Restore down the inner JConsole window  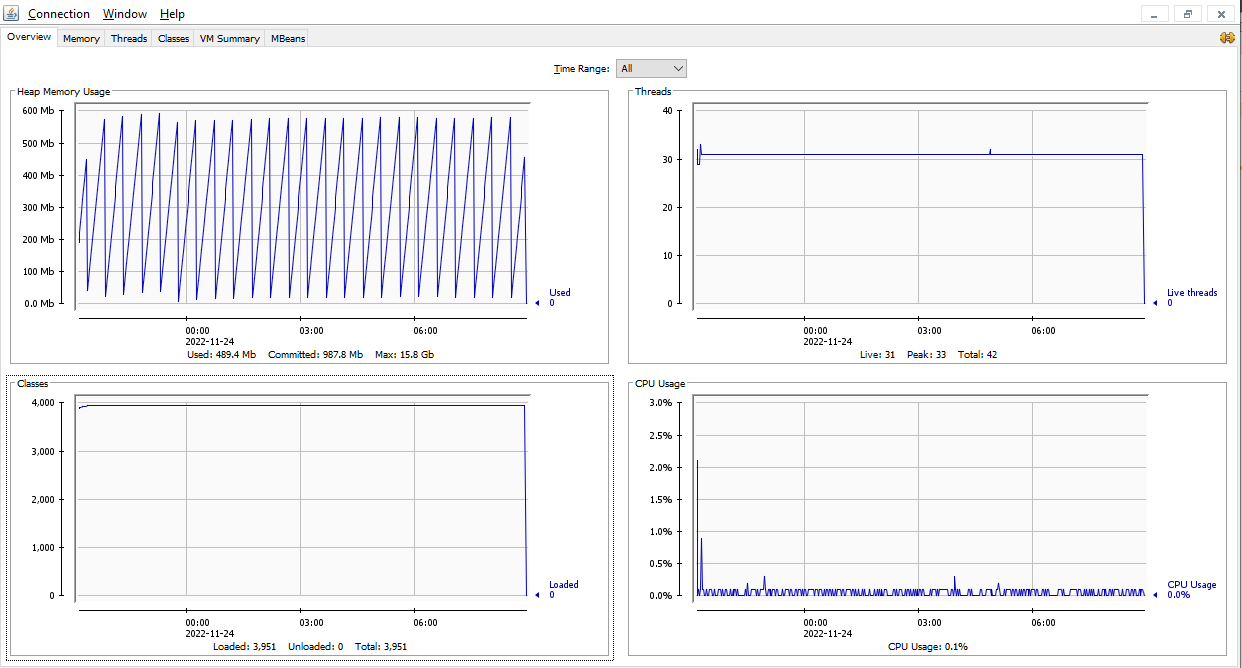[x=1188, y=14]
